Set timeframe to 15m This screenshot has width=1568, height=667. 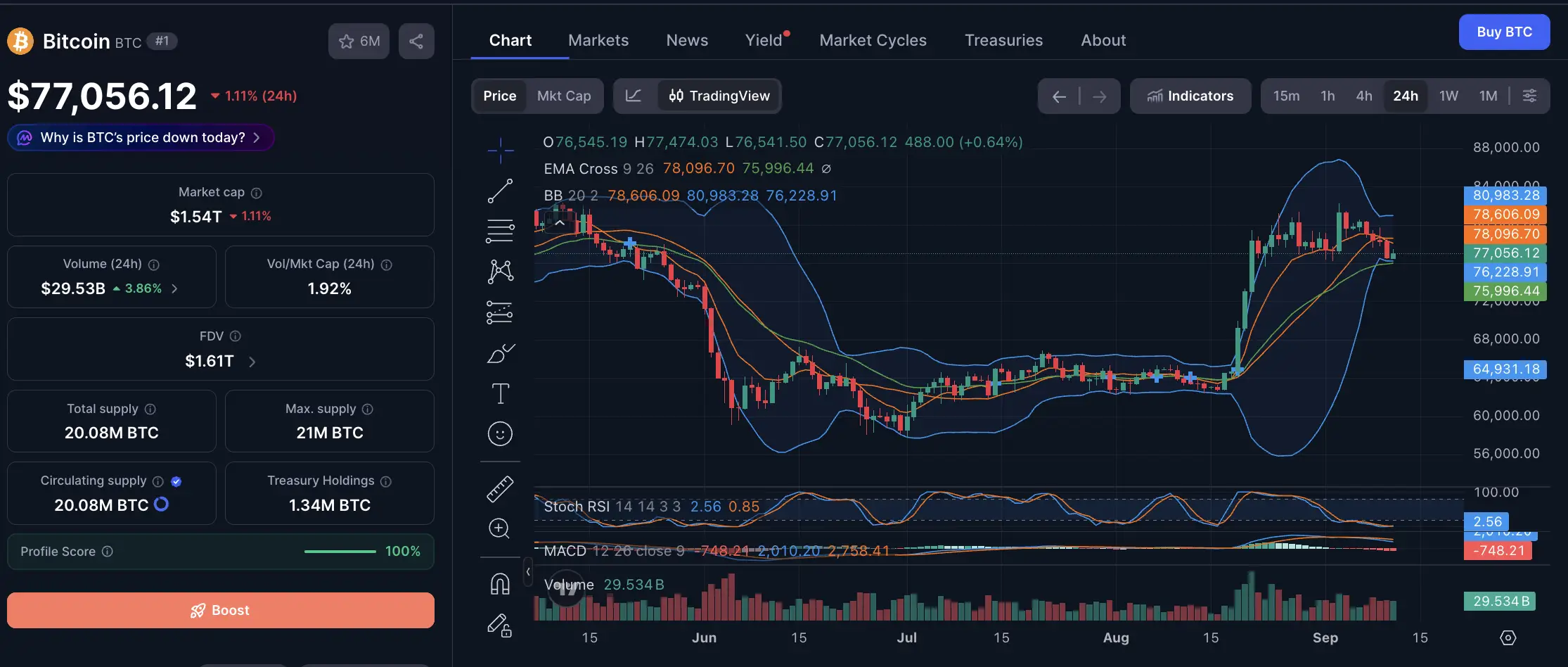[x=1286, y=96]
